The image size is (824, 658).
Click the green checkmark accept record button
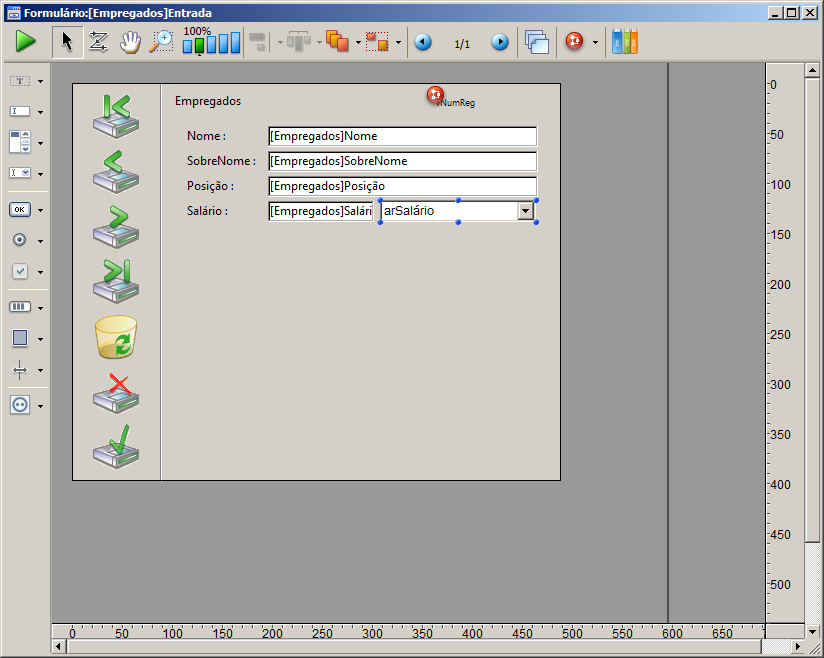click(x=116, y=447)
